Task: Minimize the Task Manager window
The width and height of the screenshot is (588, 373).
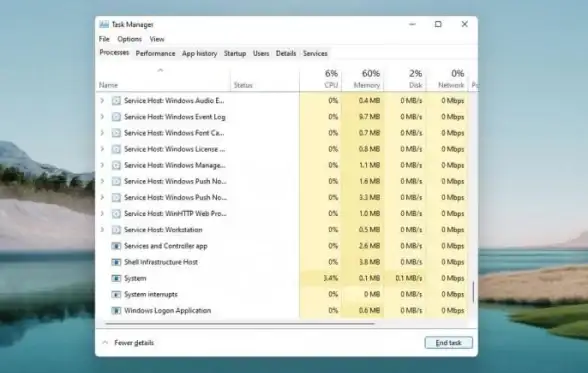Action: (412, 24)
